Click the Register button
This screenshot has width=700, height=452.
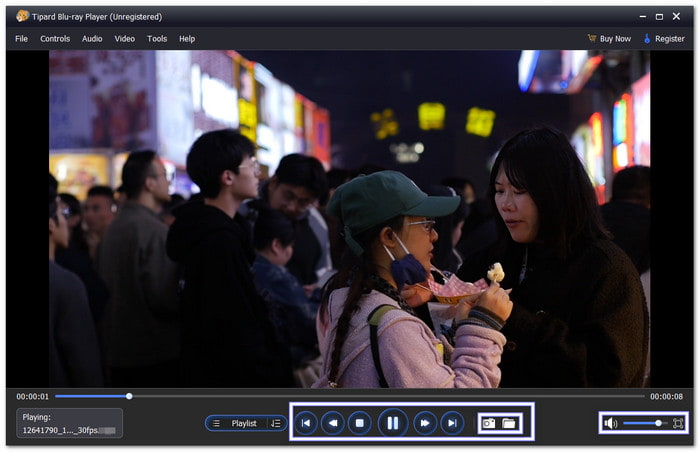coord(665,38)
